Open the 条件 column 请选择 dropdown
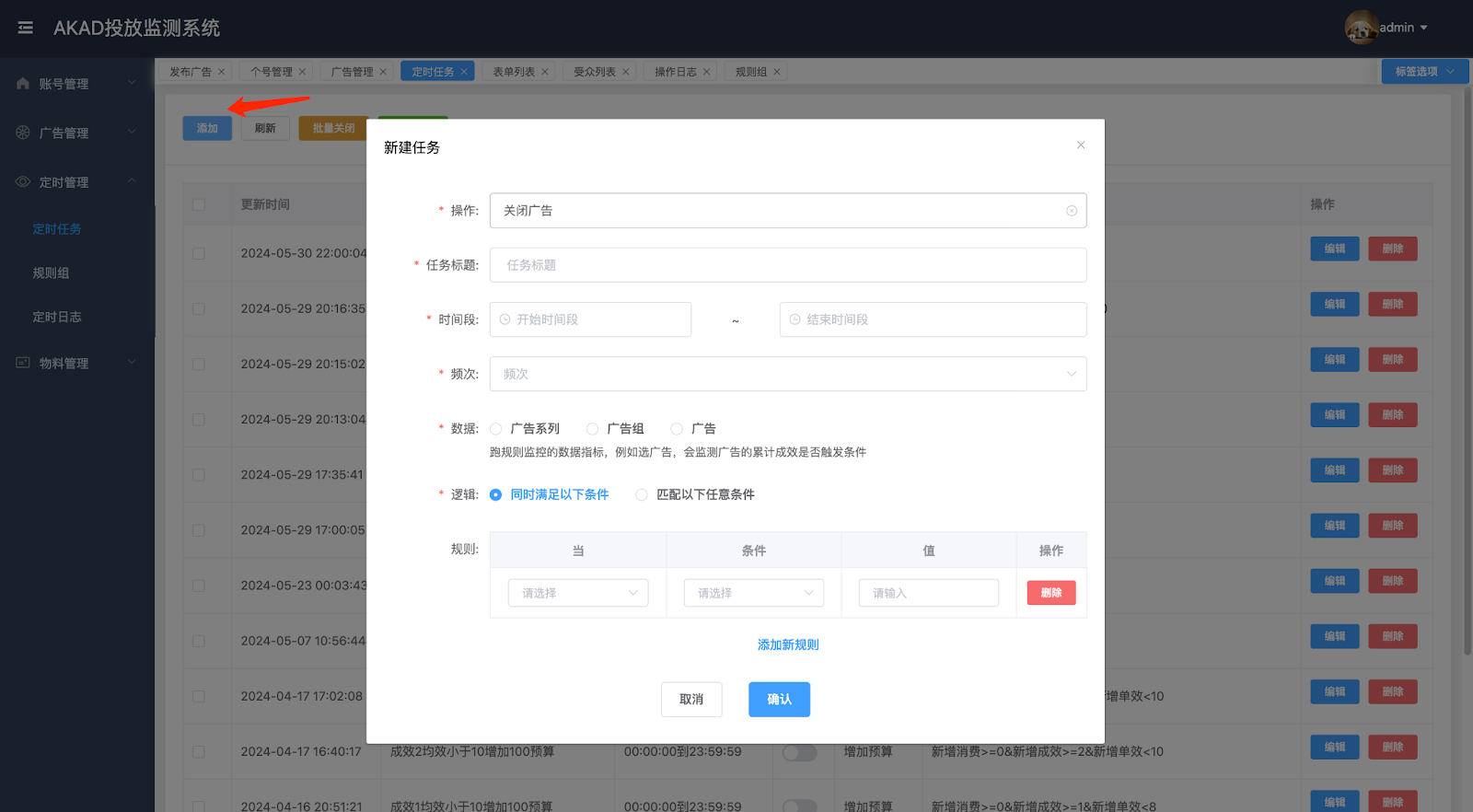The image size is (1473, 812). click(x=753, y=593)
